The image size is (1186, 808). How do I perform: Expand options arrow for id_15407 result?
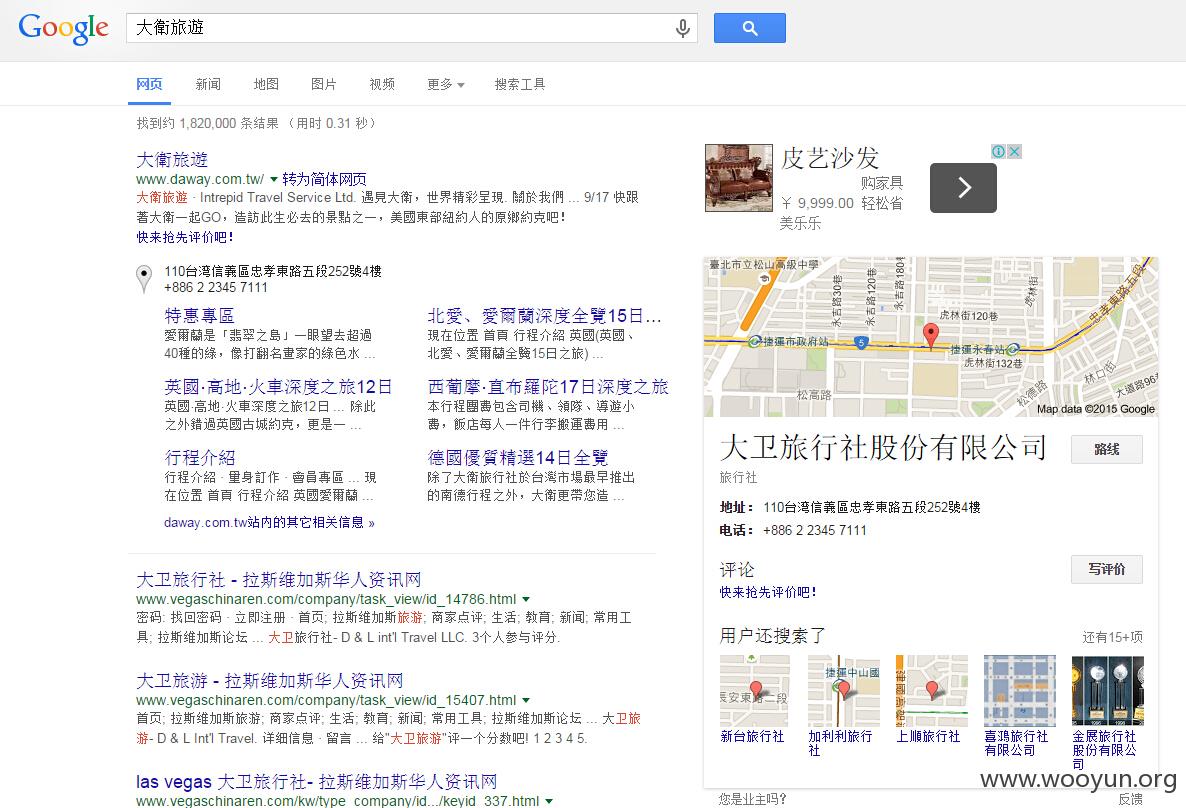[x=526, y=701]
